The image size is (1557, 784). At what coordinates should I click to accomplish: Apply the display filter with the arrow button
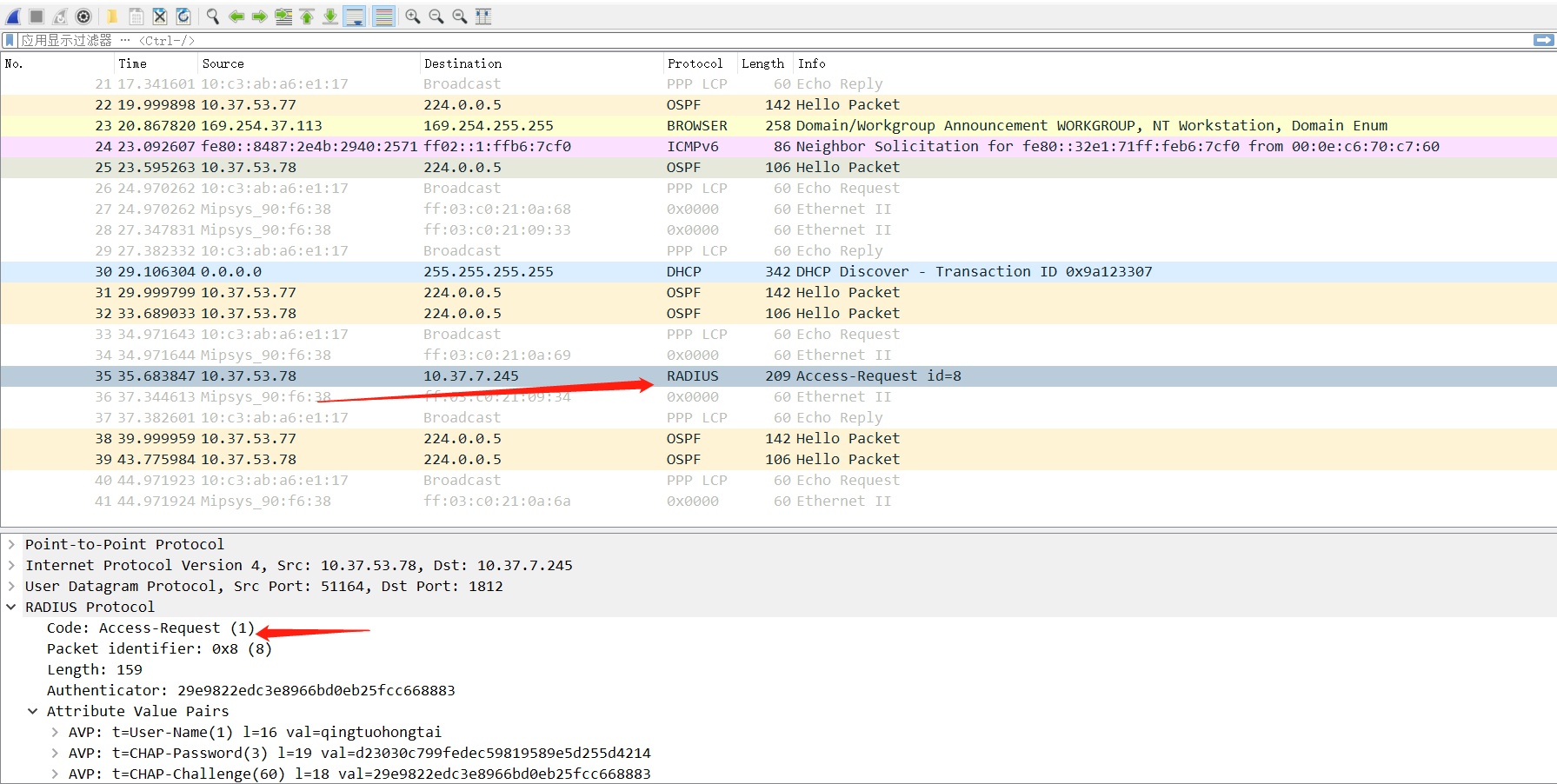(x=1543, y=40)
